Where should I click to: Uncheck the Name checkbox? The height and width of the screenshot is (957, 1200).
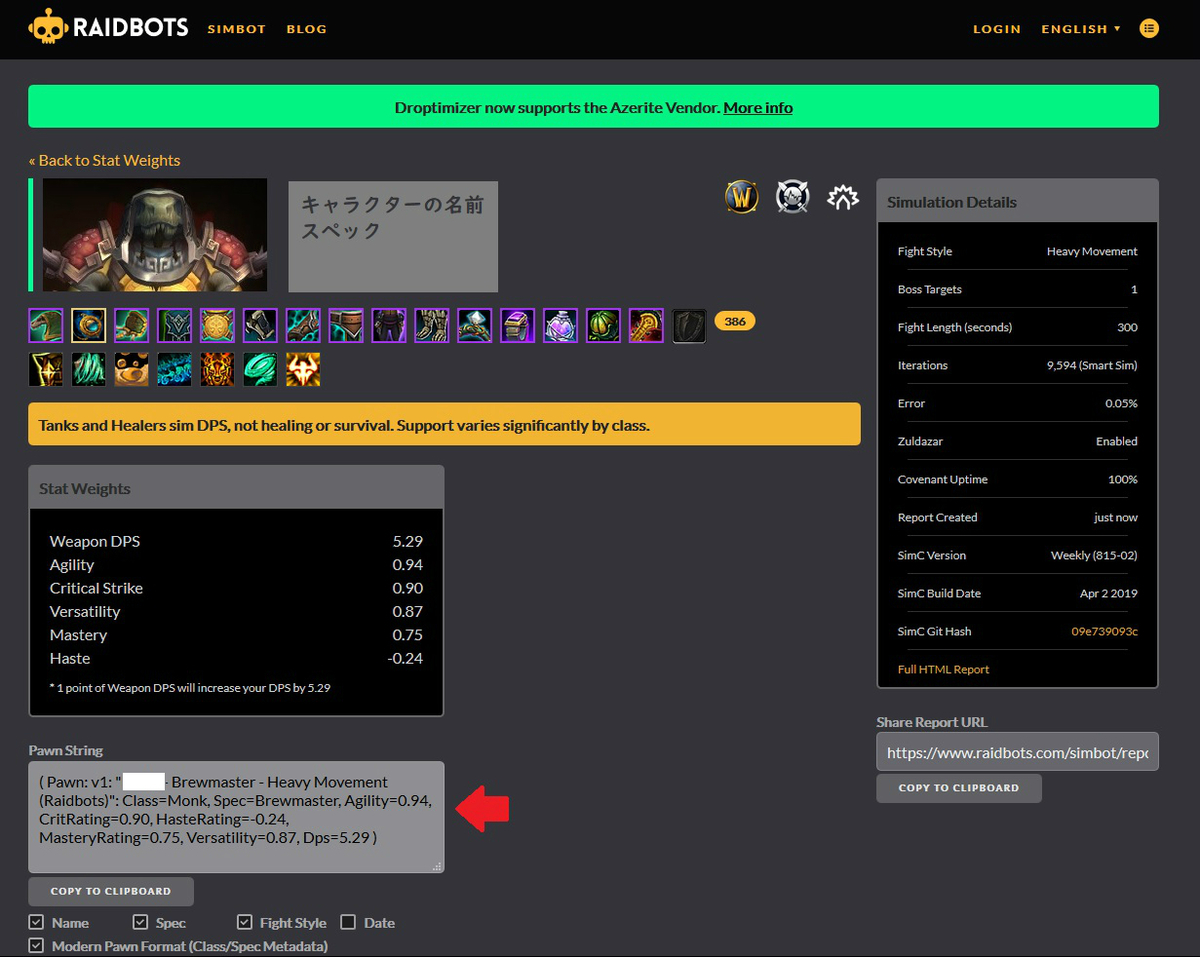(x=36, y=922)
